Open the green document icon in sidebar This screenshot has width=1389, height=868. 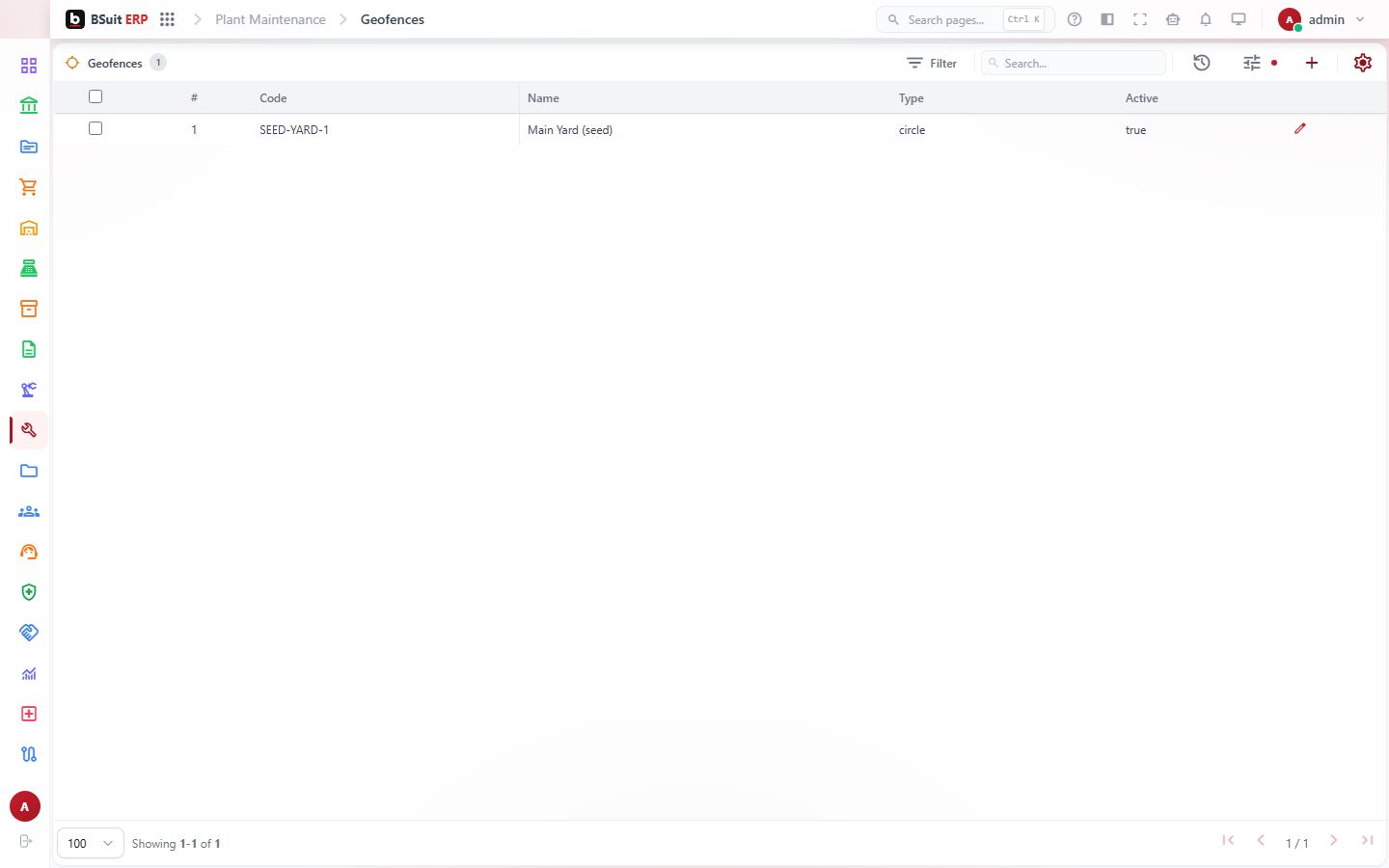coord(29,349)
